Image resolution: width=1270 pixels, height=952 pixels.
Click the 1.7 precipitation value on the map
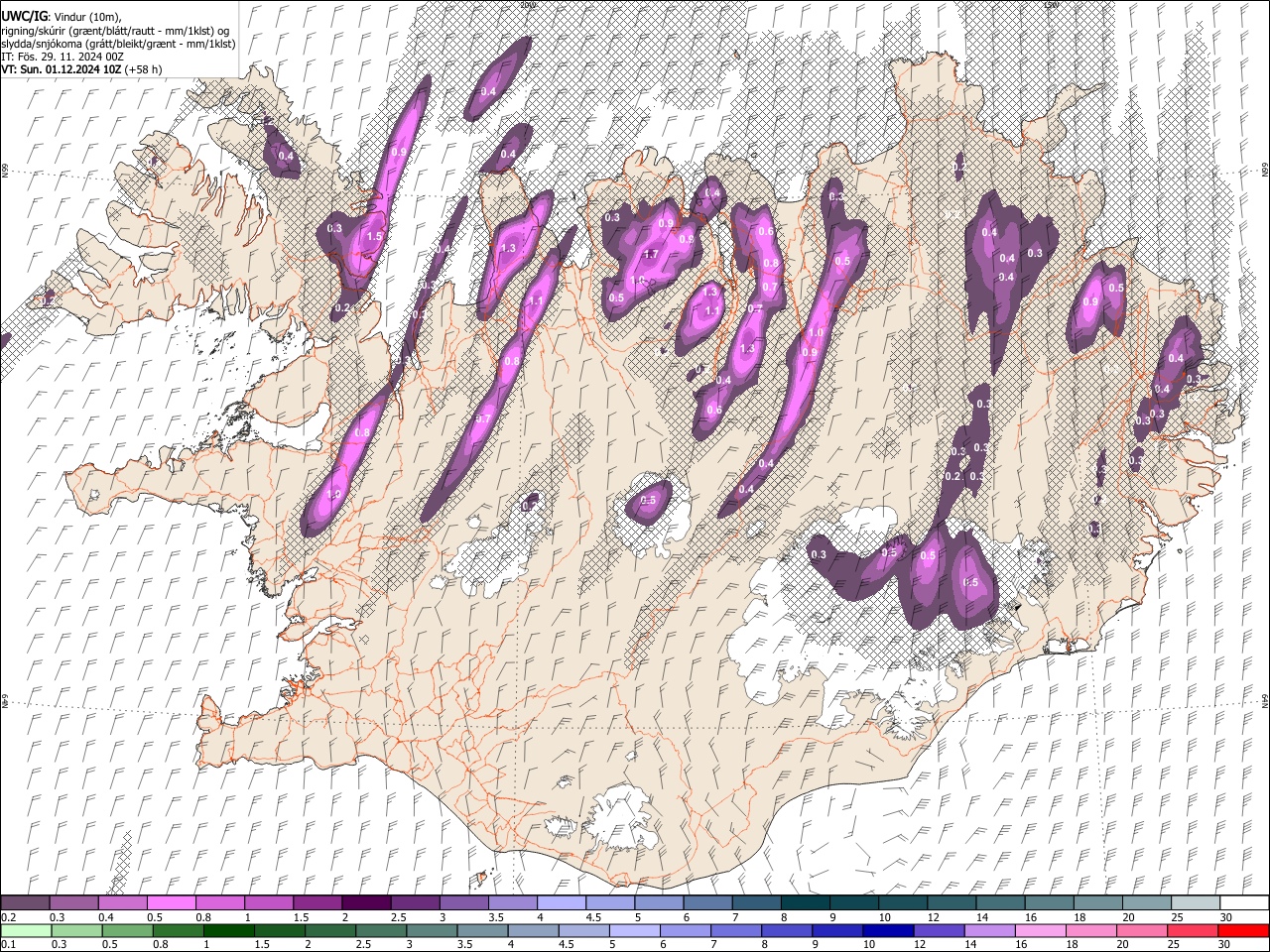[x=652, y=255]
